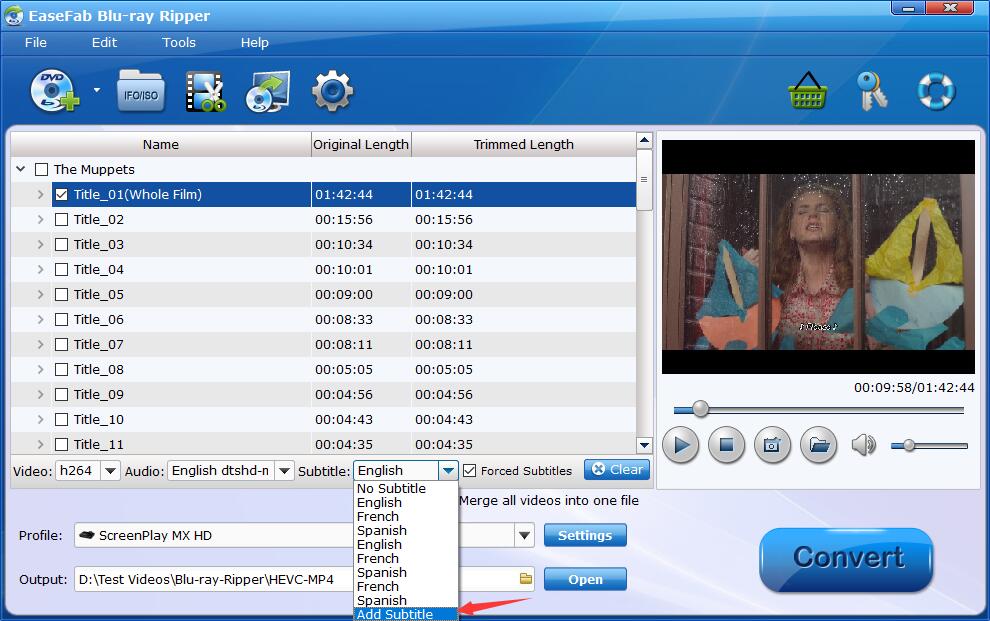
Task: Click the list scroll up arrow
Action: point(644,140)
